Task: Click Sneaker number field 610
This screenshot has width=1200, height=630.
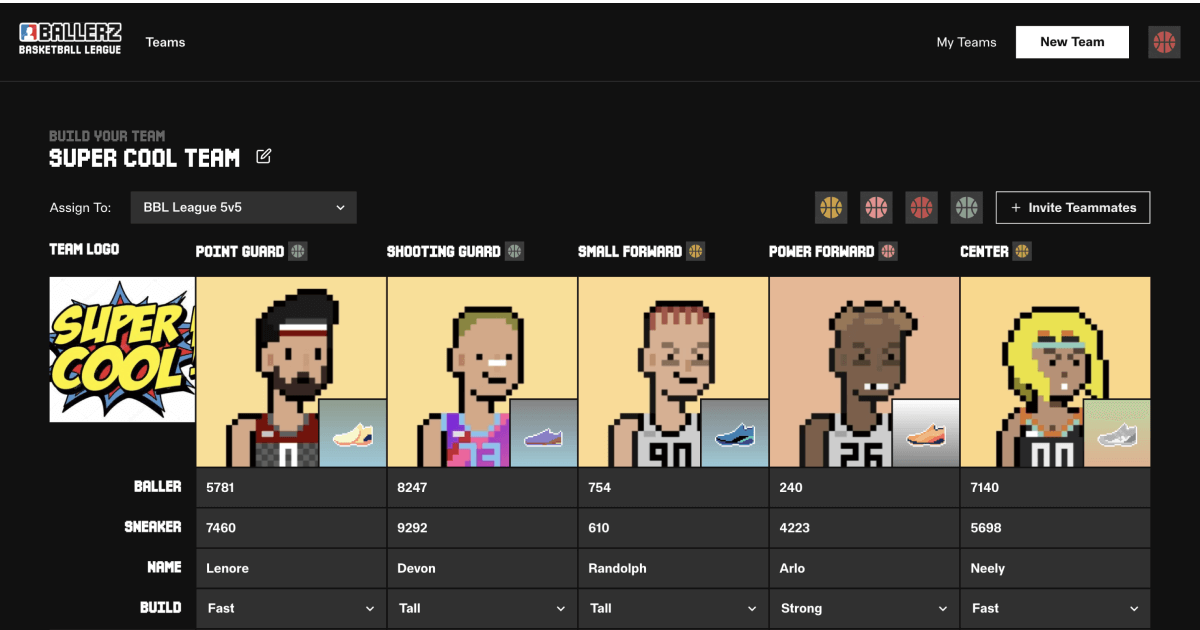Action: click(x=673, y=527)
